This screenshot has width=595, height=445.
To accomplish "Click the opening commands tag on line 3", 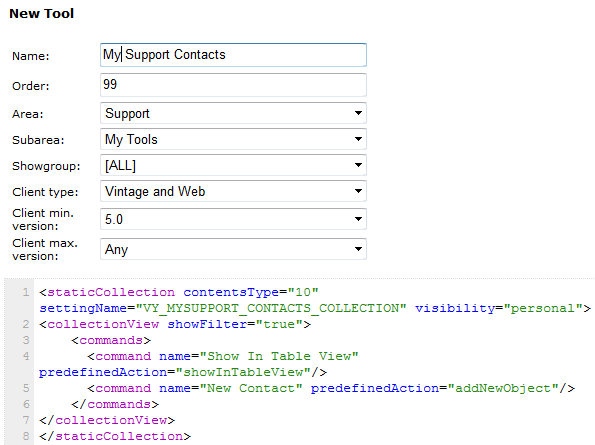I will (111, 340).
